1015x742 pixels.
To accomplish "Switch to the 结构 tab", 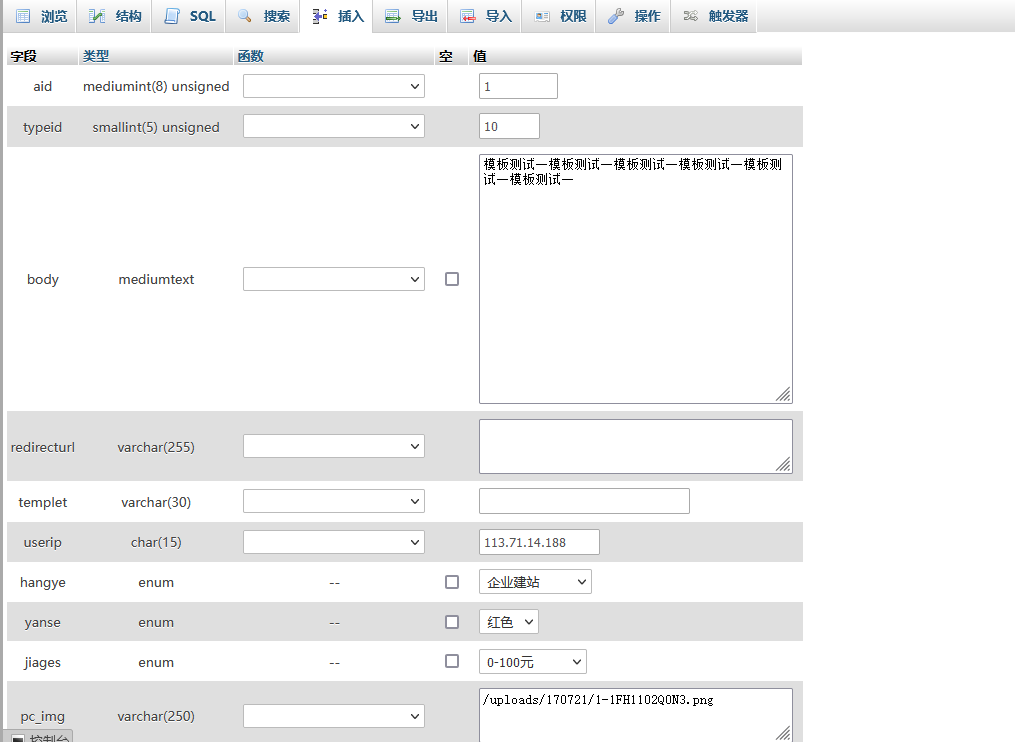I will tap(115, 16).
